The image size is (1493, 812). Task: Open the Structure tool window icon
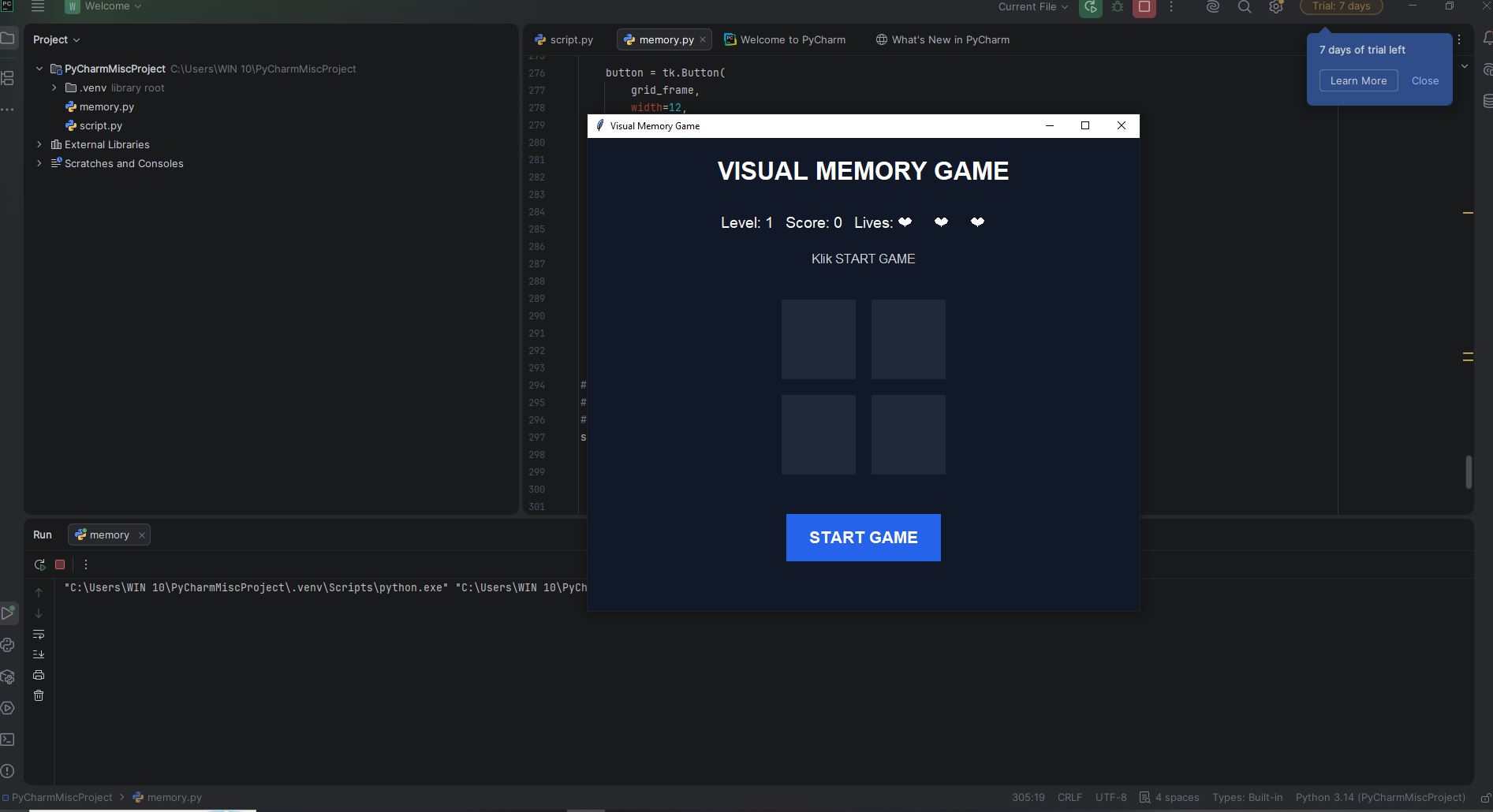coord(8,78)
